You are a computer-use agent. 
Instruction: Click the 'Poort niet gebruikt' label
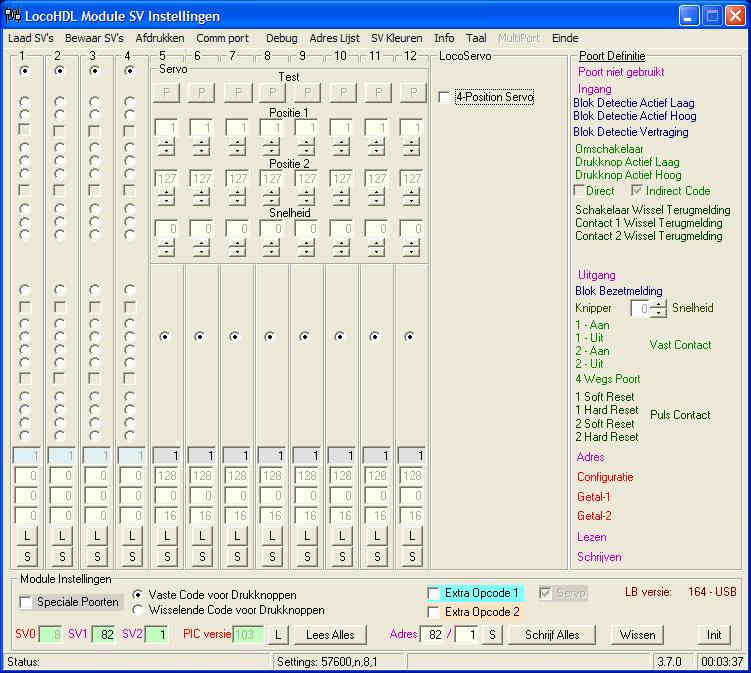(621, 72)
